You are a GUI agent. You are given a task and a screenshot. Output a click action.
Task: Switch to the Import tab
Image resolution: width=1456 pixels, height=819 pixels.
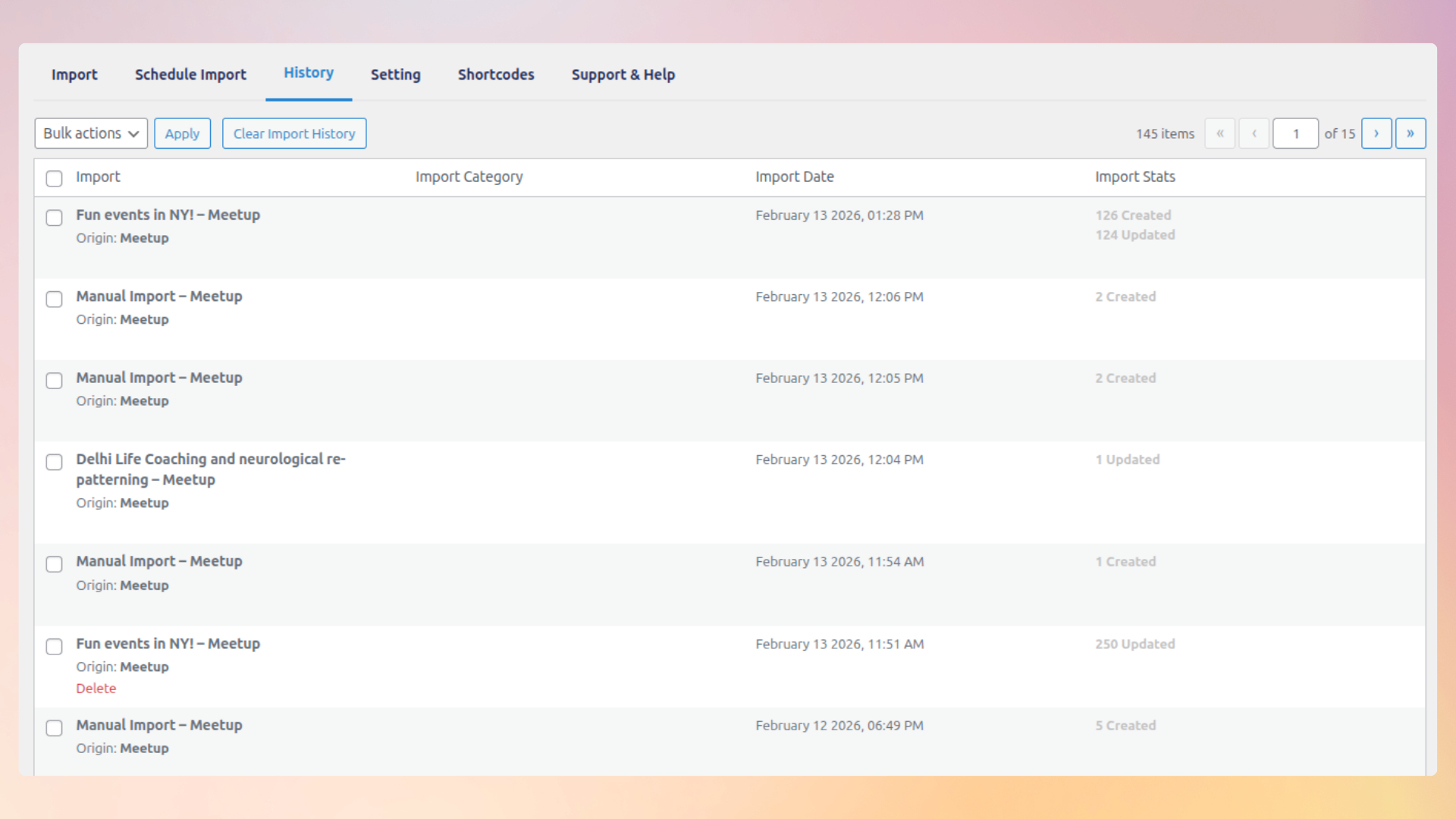coord(74,74)
